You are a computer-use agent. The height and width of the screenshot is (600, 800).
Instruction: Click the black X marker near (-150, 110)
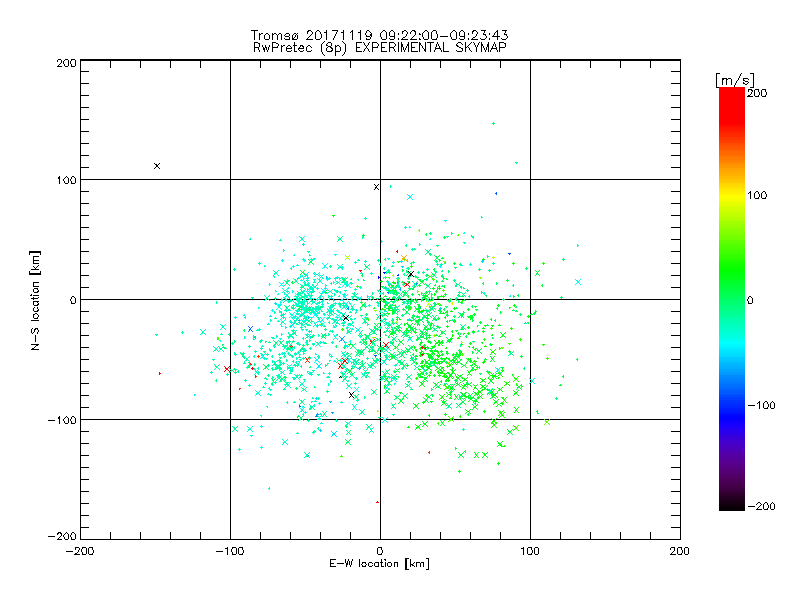[157, 166]
